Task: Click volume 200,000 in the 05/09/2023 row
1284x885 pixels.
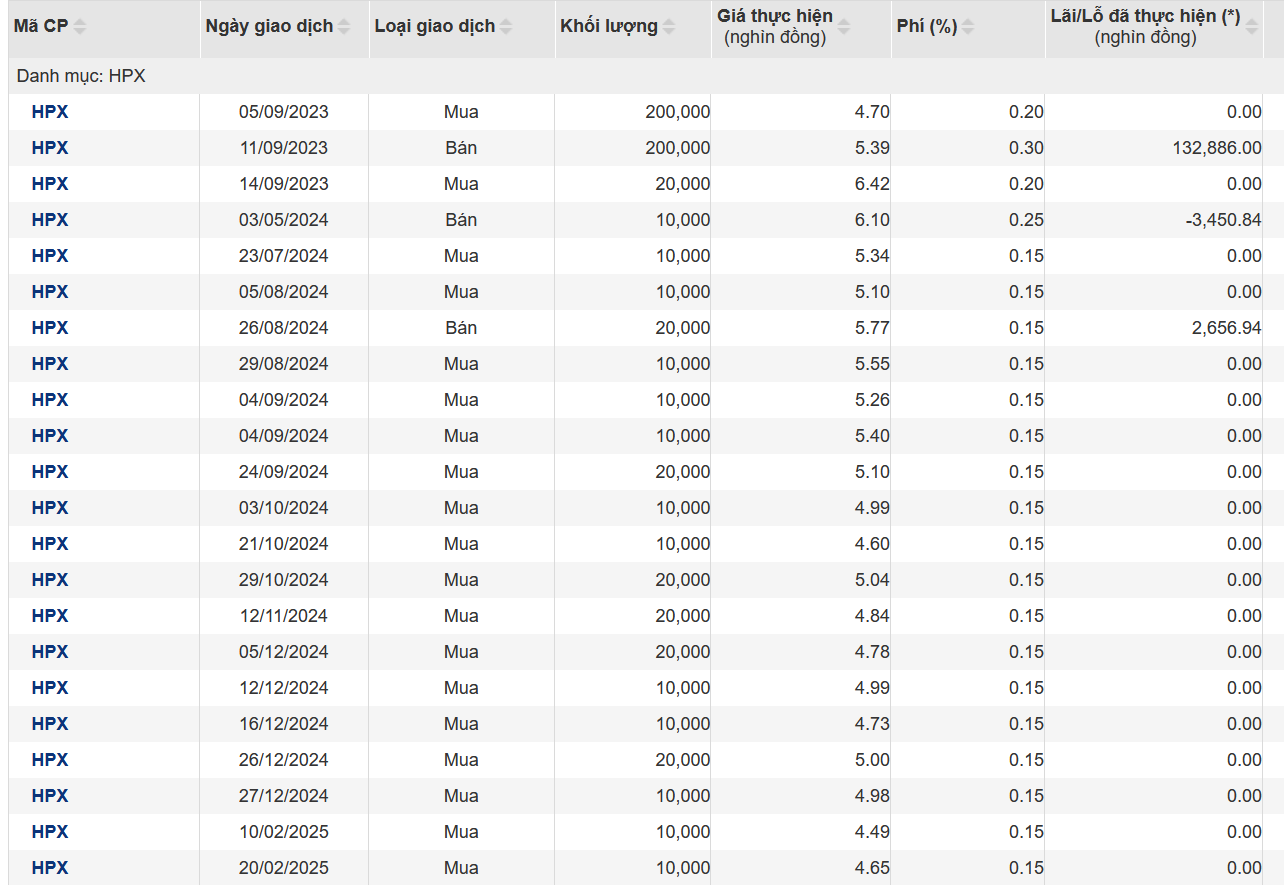Action: [x=678, y=112]
